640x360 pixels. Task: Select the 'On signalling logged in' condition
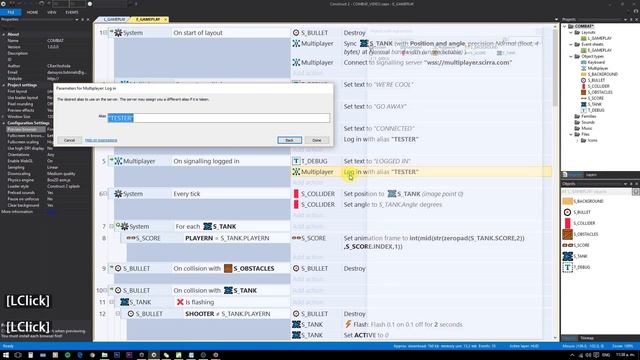[206, 161]
